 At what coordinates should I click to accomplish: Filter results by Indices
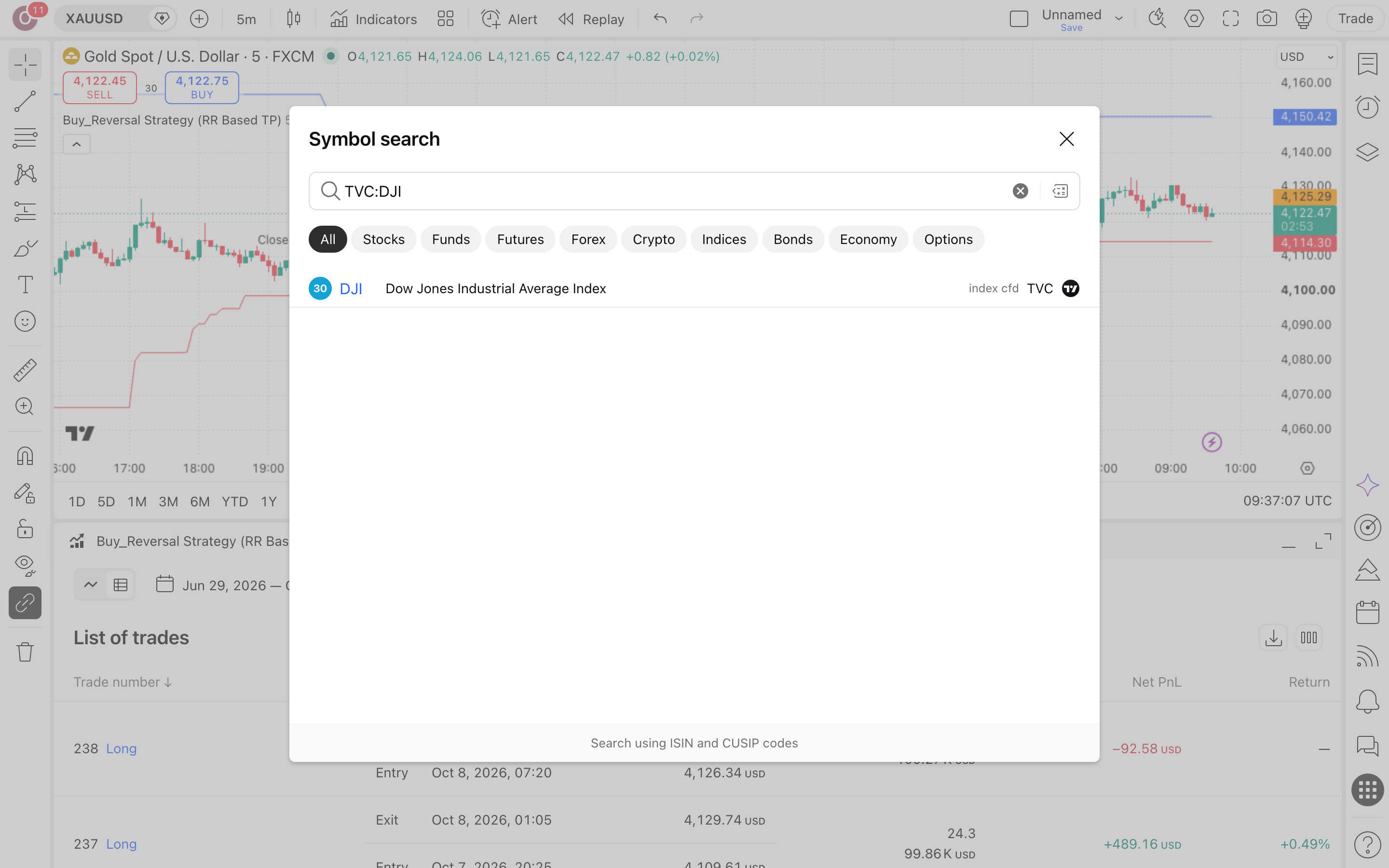pos(724,239)
